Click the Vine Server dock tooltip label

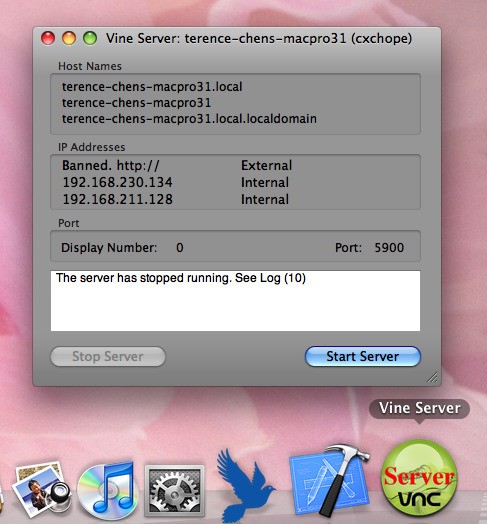click(419, 408)
